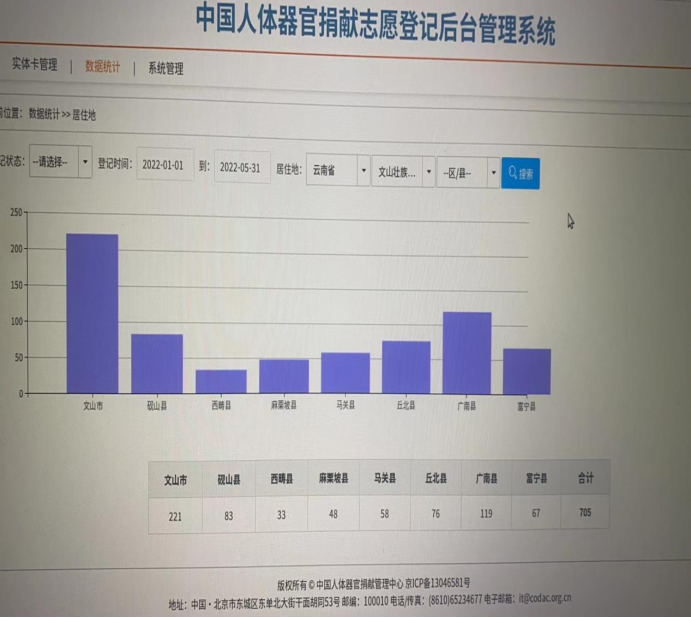Click the 文山市 x-axis label under chart

(93, 406)
